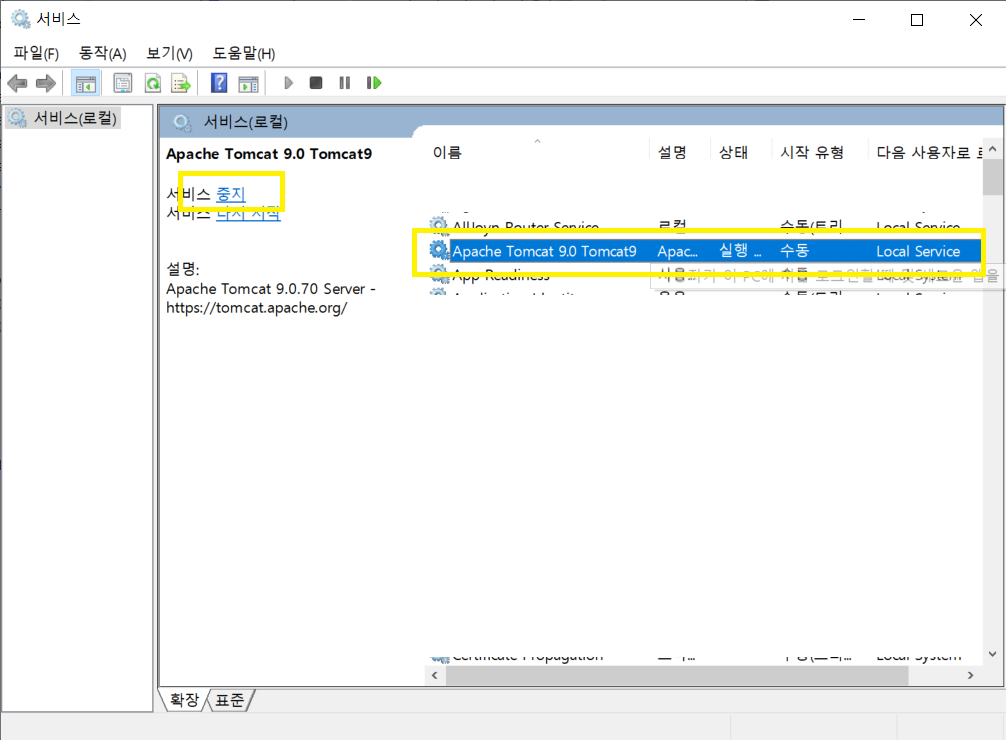1006x740 pixels.
Task: Close the 서비스 window
Action: [x=976, y=20]
